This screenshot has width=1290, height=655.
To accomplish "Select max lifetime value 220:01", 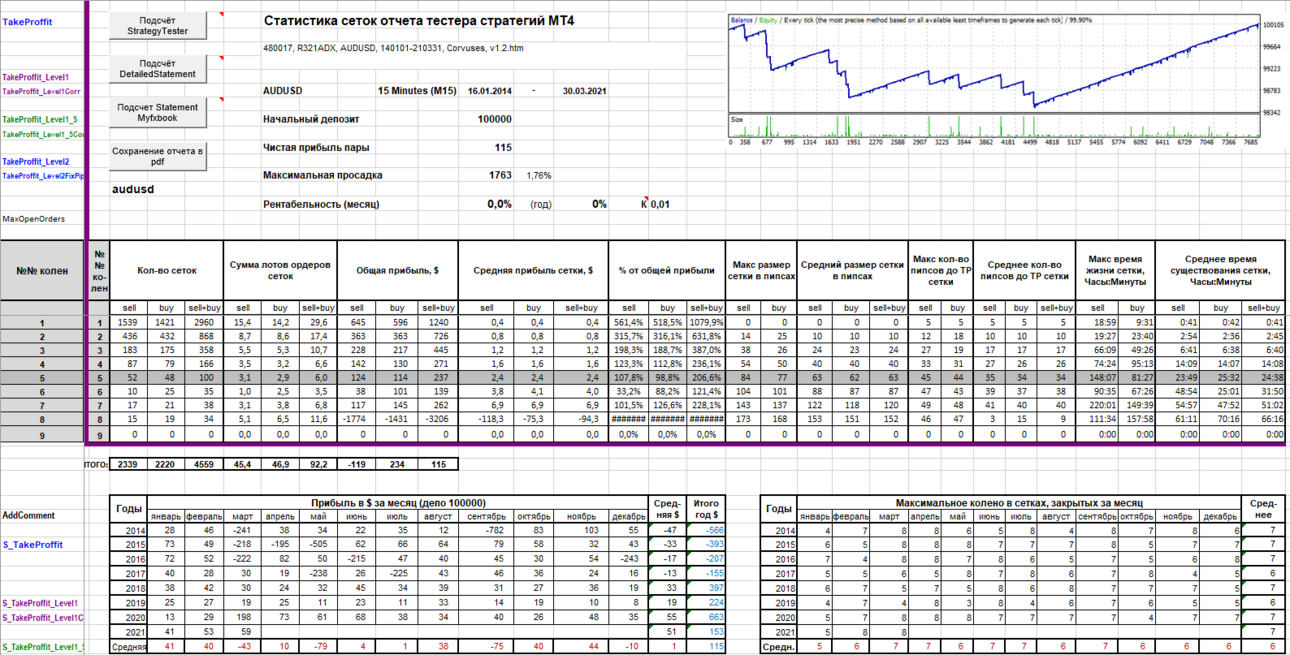I will pyautogui.click(x=1095, y=406).
